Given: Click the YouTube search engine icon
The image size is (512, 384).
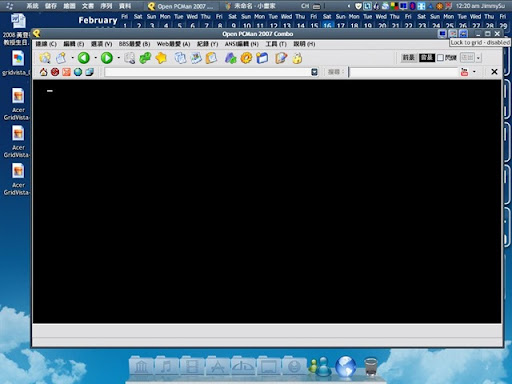Looking at the screenshot, I should pos(464,72).
